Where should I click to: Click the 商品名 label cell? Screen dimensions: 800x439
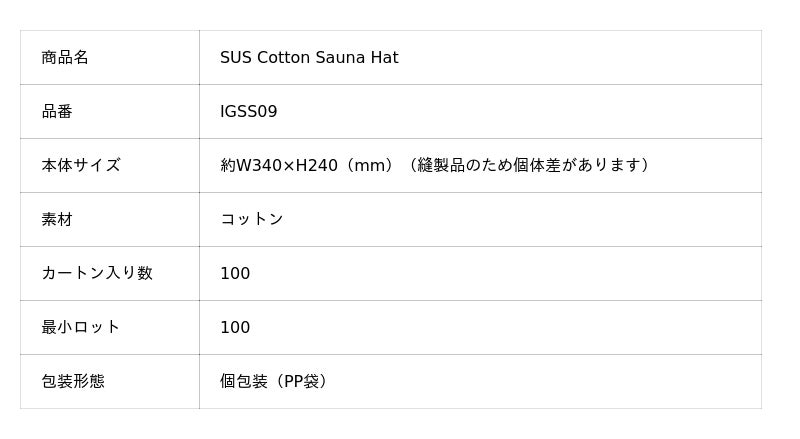65,58
